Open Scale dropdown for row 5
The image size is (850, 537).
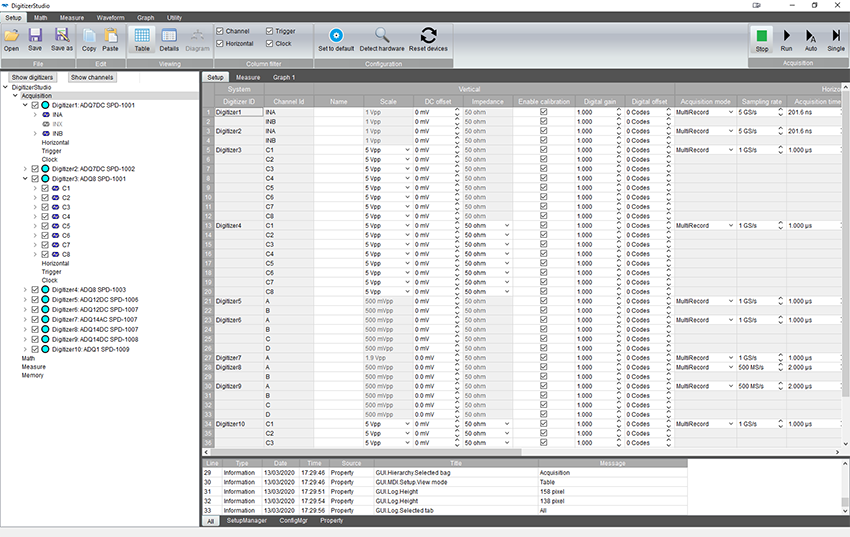point(407,150)
